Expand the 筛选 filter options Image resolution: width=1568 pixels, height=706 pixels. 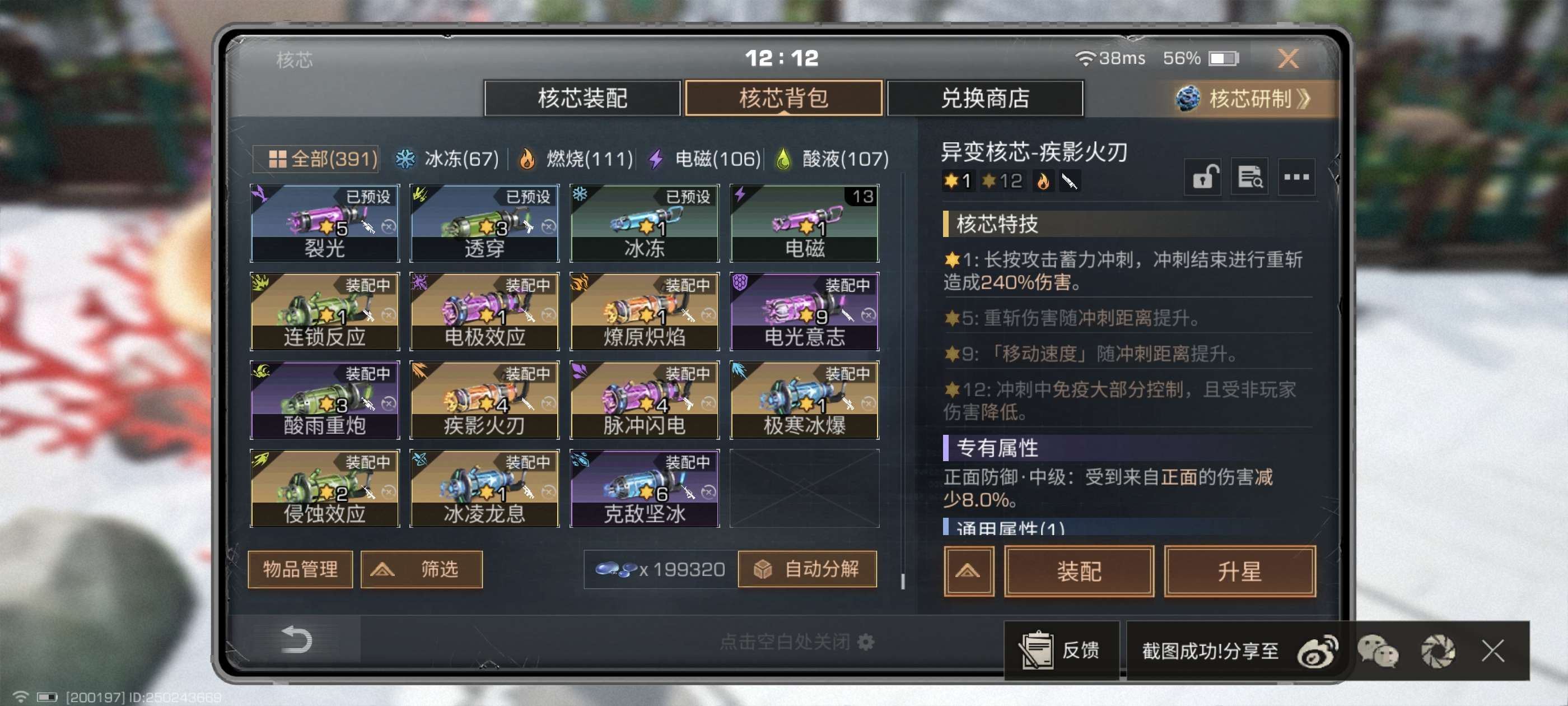click(x=421, y=569)
